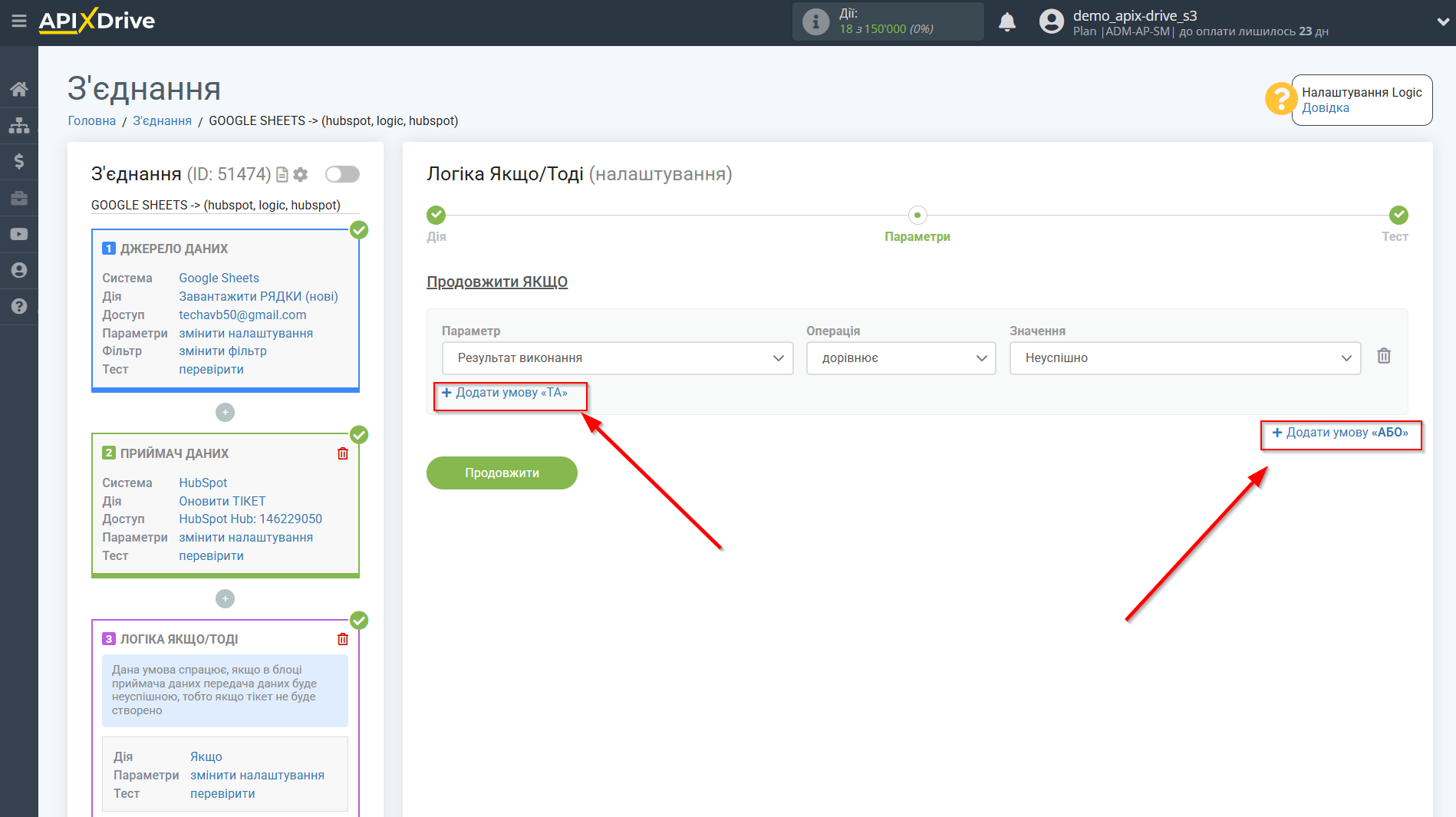The image size is (1456, 817).
Task: Open the Google Sheets system link
Action: coord(219,278)
